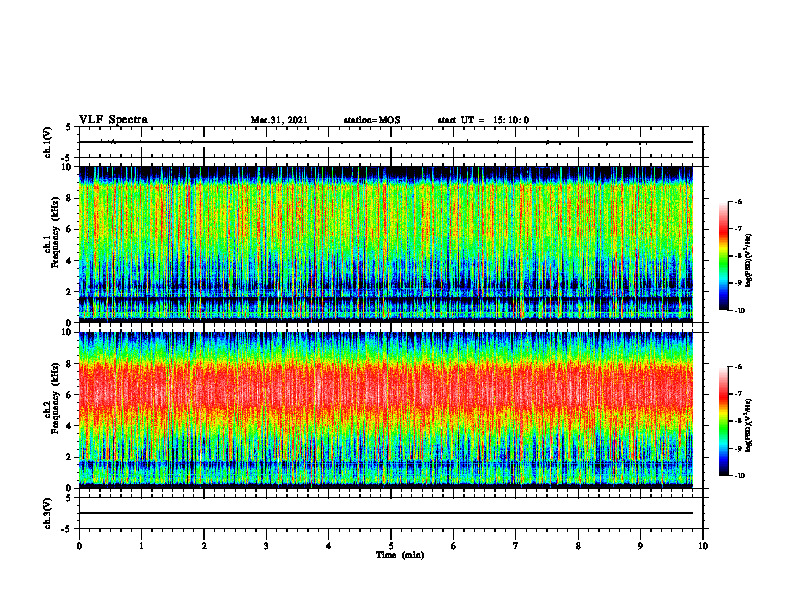Click the ch.1 colorbar "-10" scale value
The image size is (792, 612).
739,311
